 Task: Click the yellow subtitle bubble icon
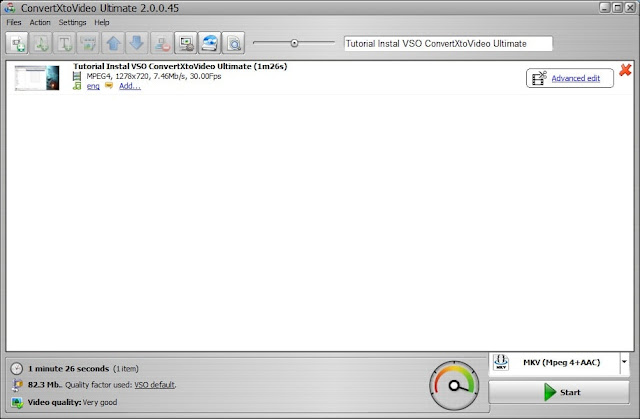[109, 86]
